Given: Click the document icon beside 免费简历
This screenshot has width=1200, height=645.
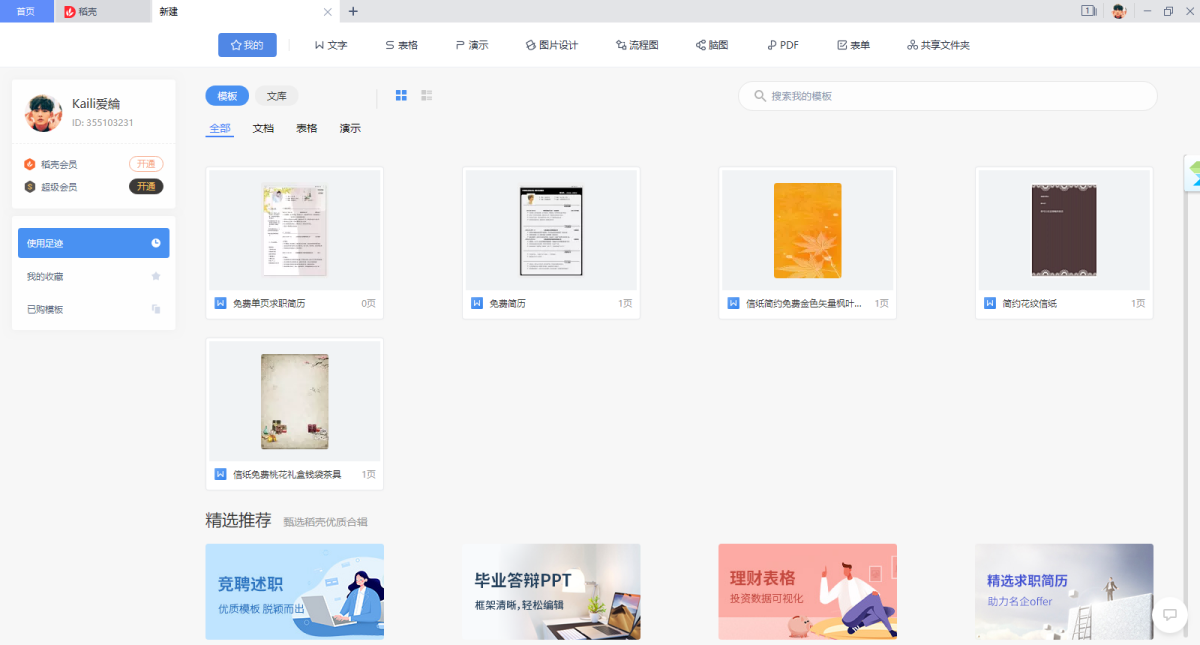Looking at the screenshot, I should 477,303.
